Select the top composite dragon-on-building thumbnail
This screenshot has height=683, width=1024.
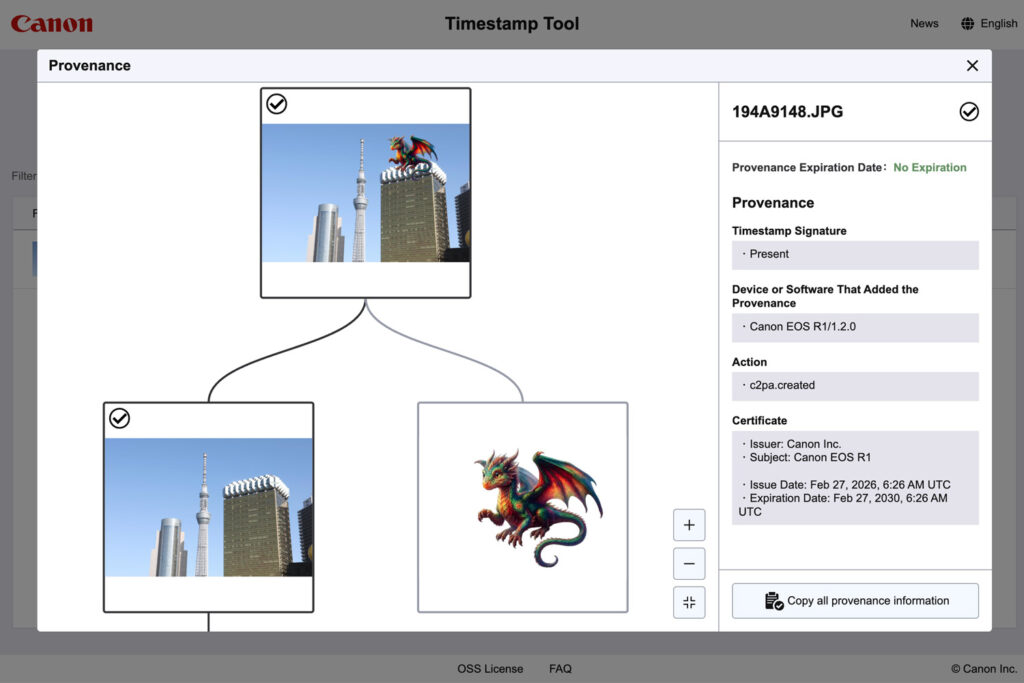(366, 193)
